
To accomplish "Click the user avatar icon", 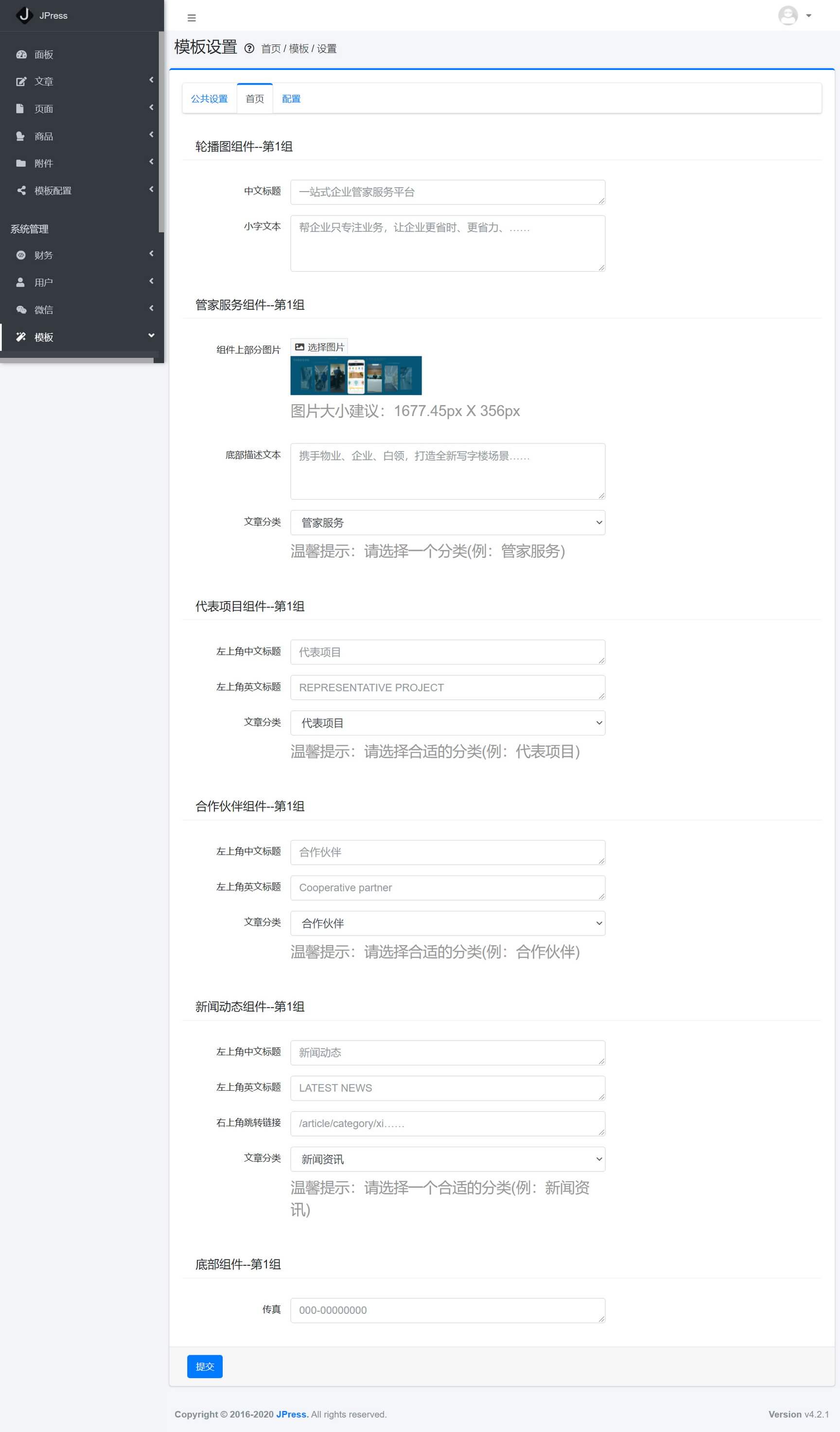I will (788, 16).
